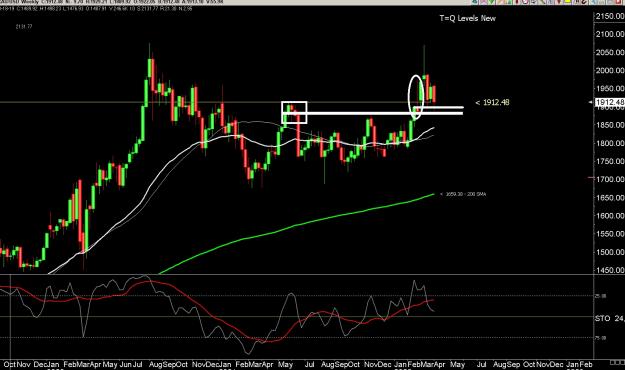This screenshot has width=625, height=370.
Task: Click the "STO" indicator label
Action: pos(602,319)
